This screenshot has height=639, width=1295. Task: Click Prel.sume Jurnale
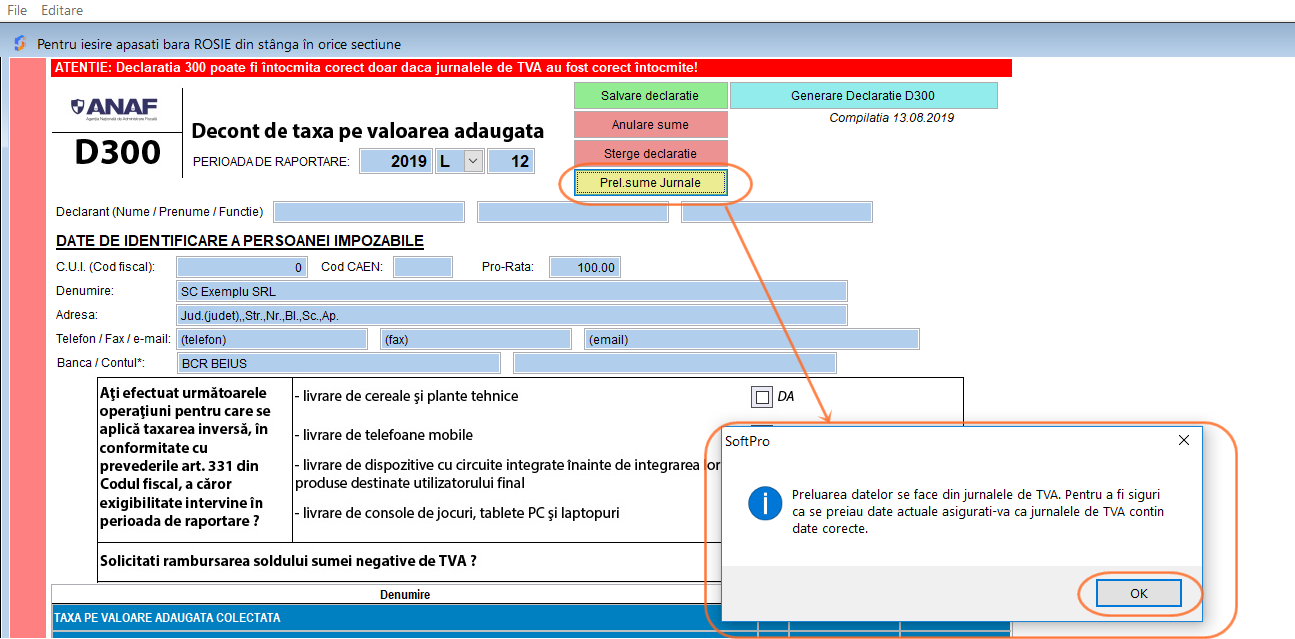pos(650,183)
